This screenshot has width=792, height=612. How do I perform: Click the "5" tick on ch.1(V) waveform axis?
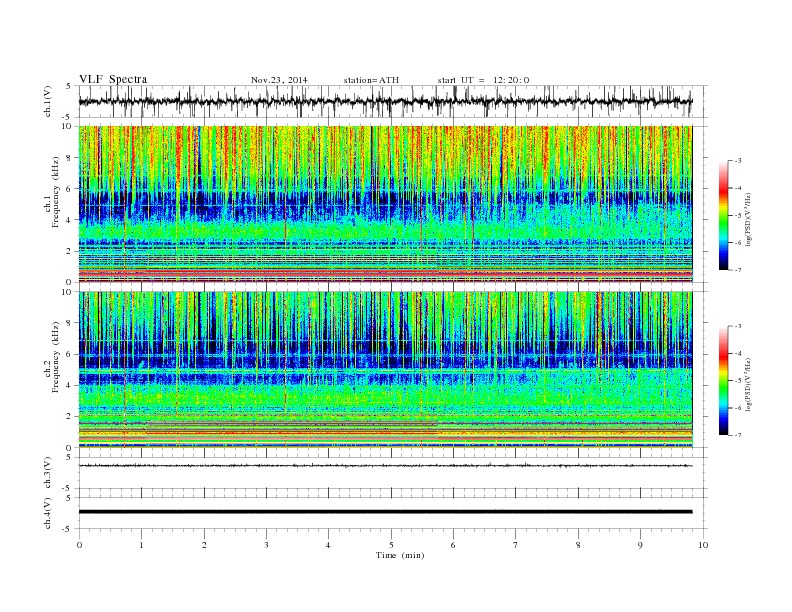tap(69, 86)
